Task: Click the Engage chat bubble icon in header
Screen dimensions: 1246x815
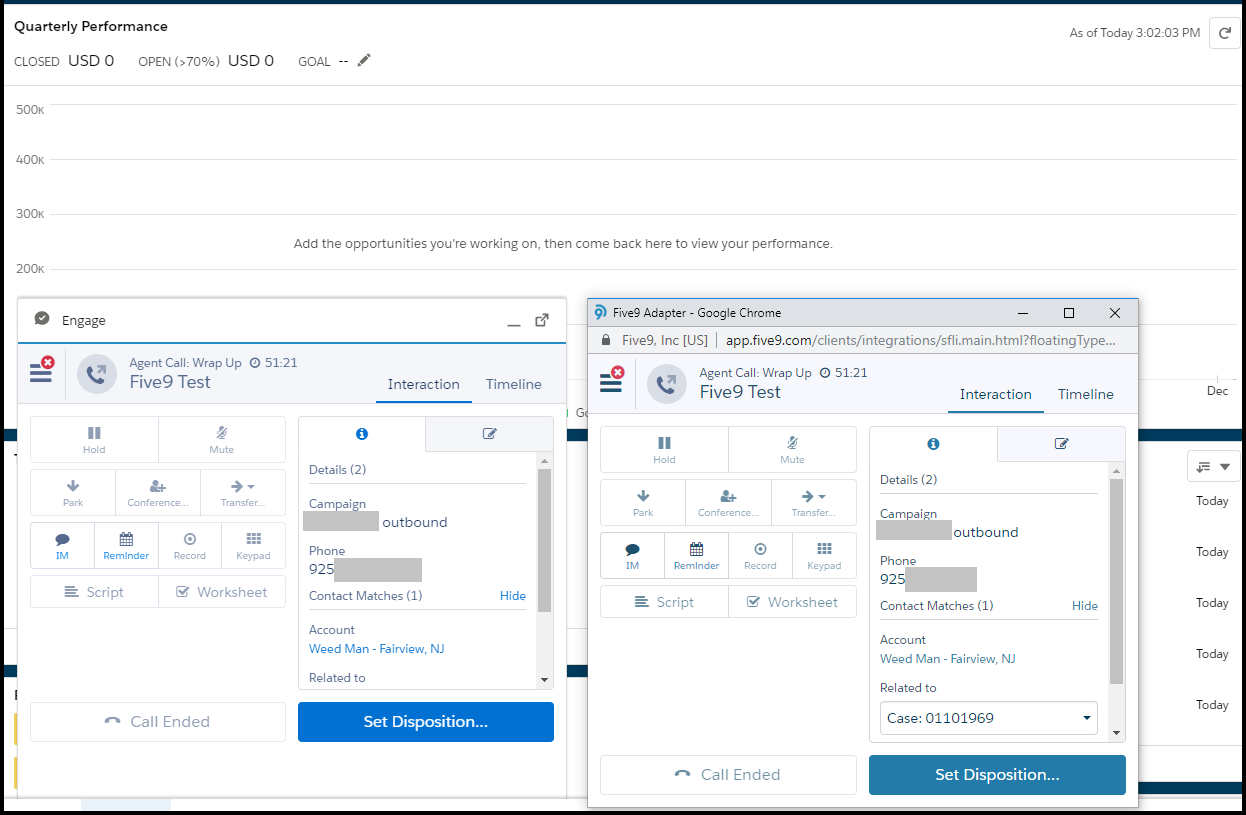Action: [42, 319]
